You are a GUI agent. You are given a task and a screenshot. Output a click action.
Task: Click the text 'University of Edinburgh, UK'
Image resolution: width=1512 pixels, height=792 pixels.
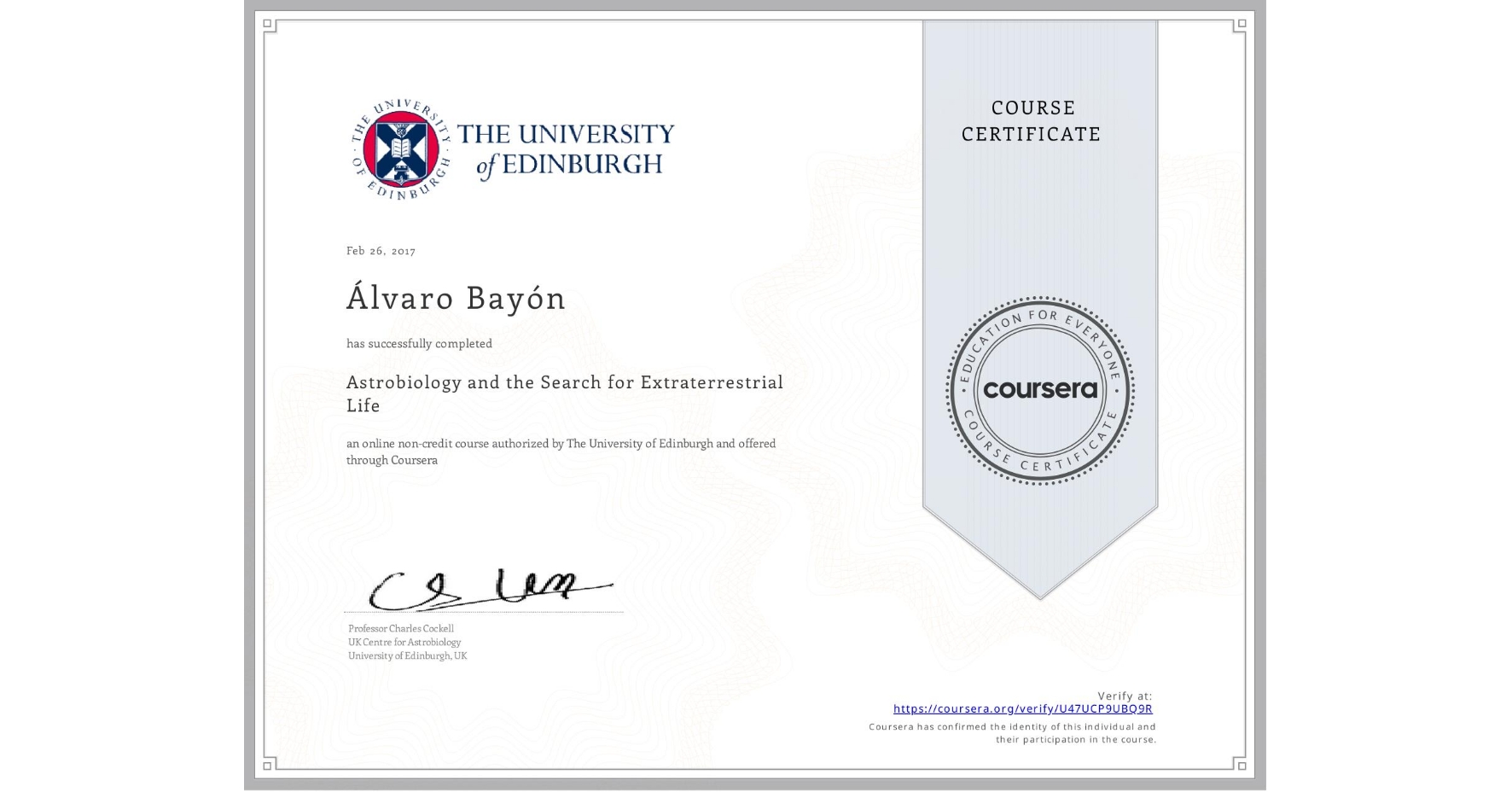tap(407, 656)
